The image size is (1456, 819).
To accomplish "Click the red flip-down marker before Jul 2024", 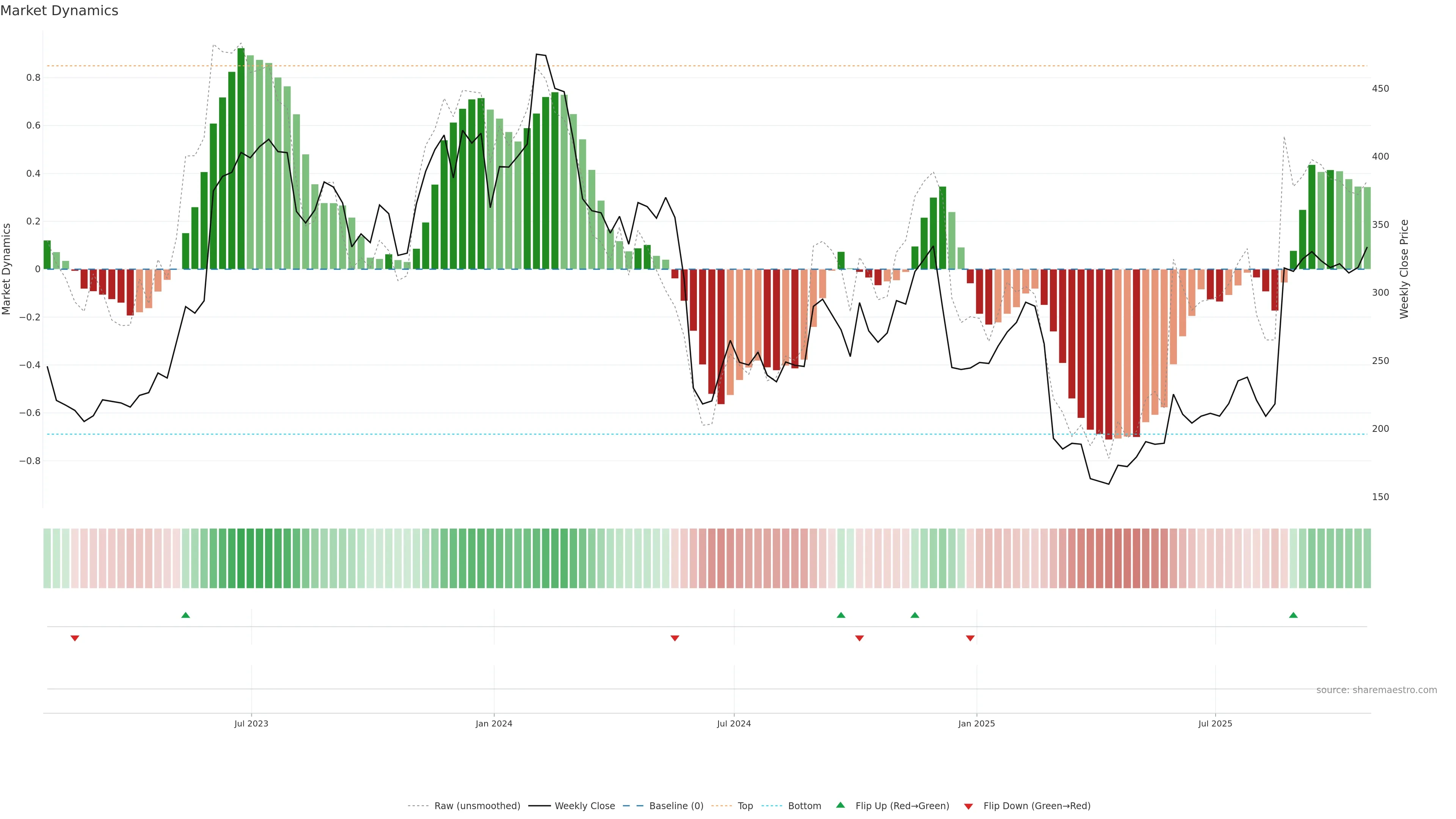I will (674, 638).
